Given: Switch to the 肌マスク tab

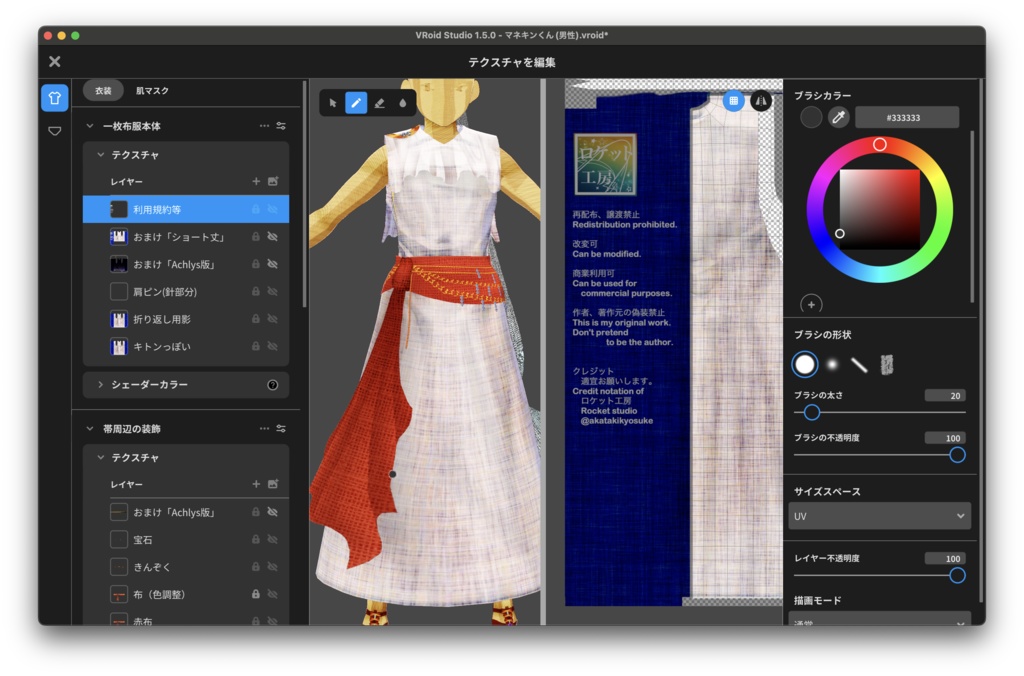Looking at the screenshot, I should (152, 91).
